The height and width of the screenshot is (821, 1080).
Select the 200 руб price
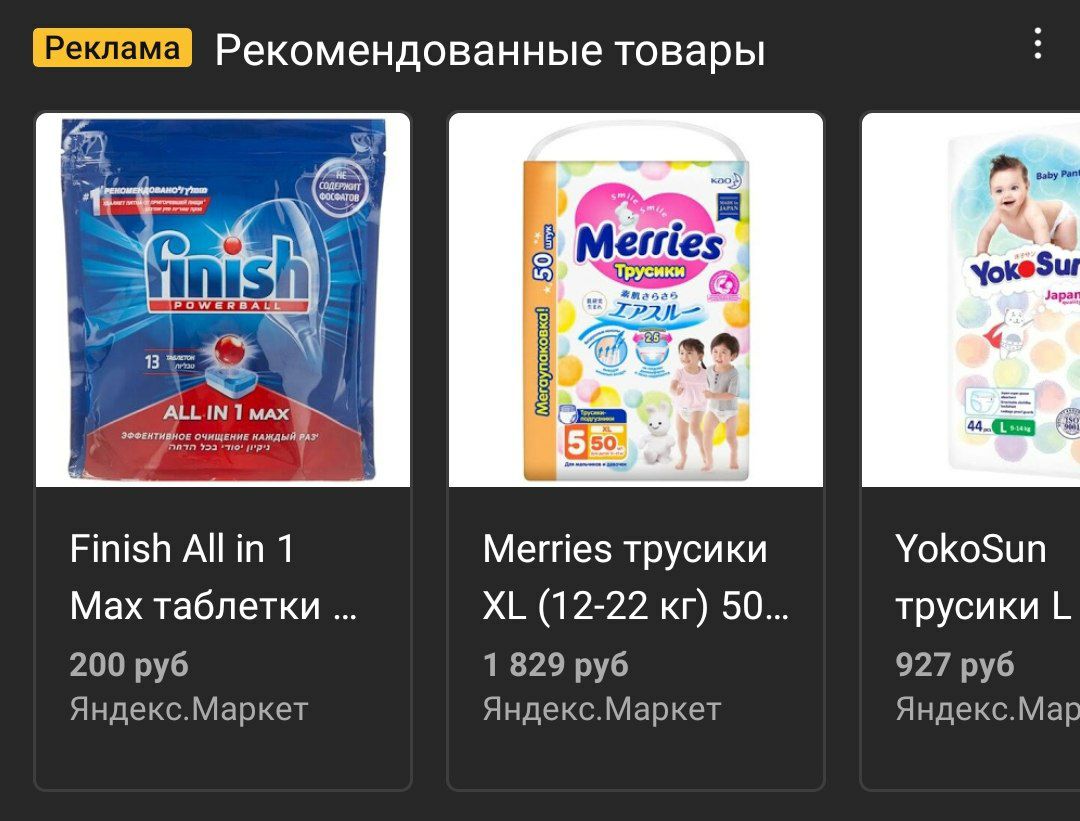point(129,665)
